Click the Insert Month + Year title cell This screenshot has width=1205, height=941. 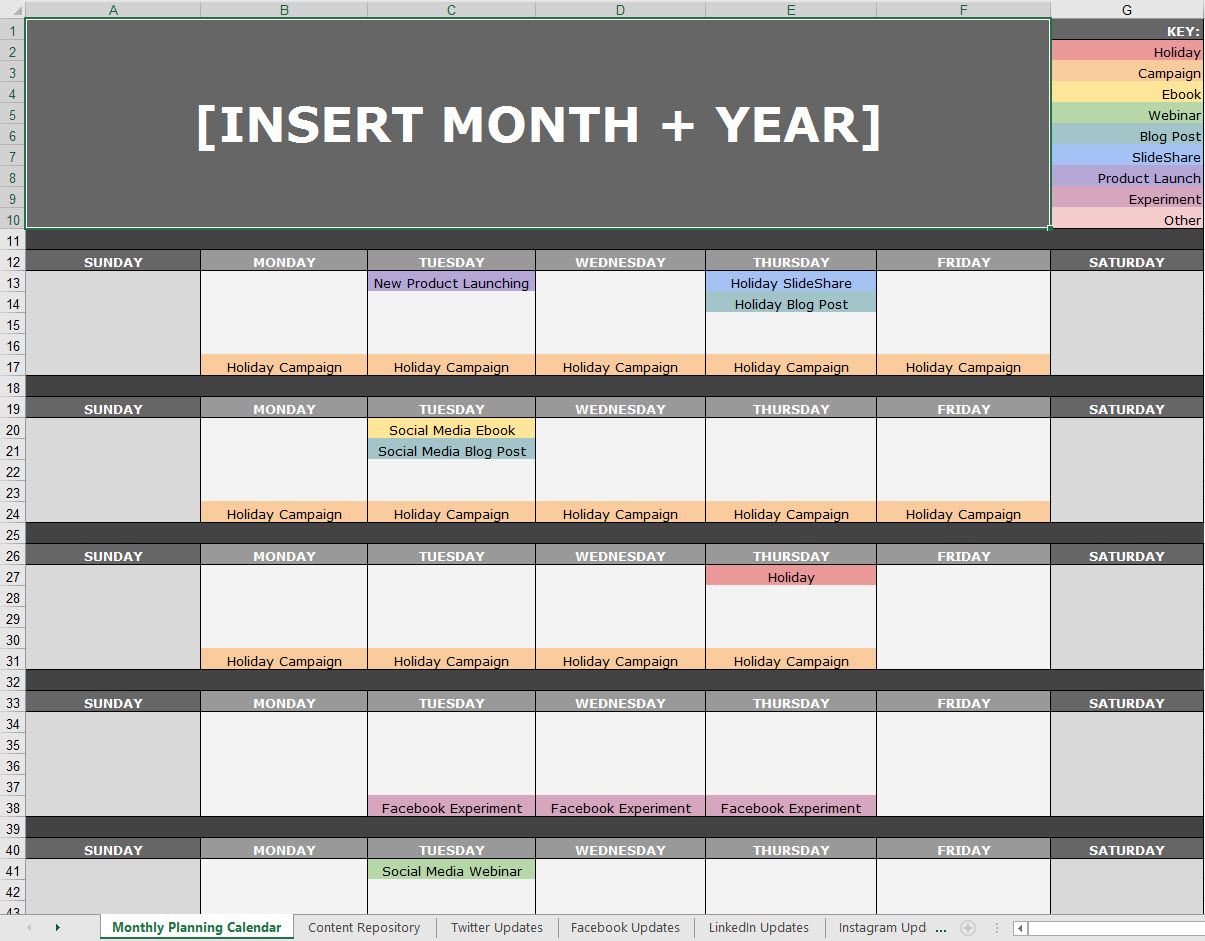pos(537,124)
